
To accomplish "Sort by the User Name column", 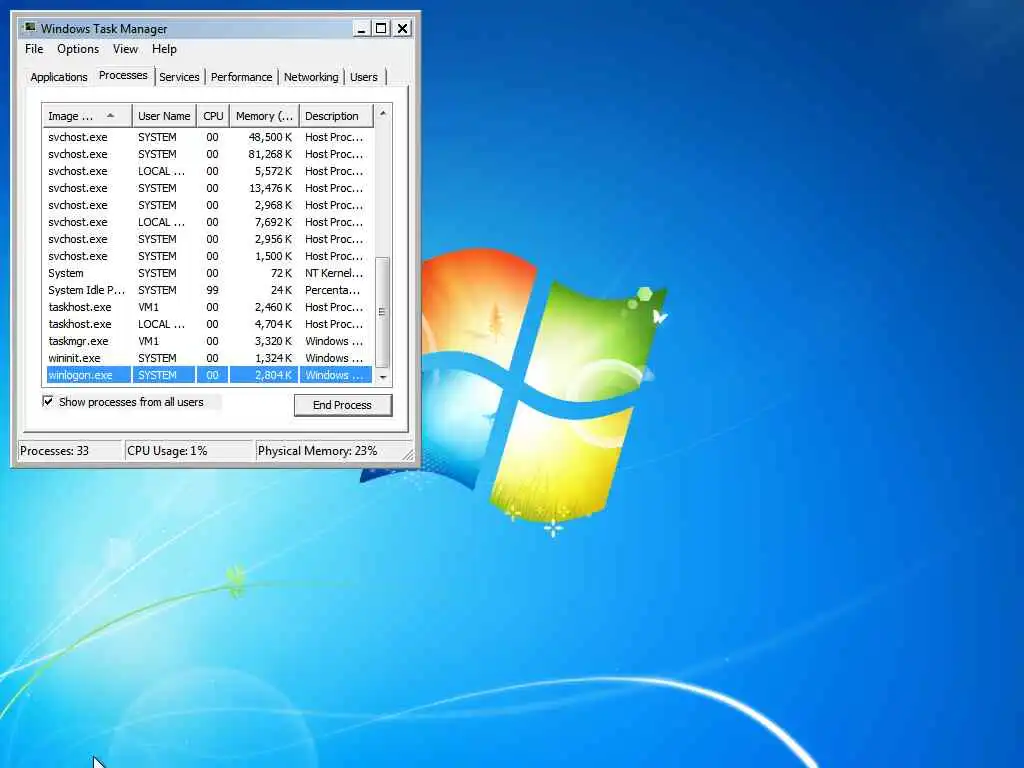I will 164,116.
